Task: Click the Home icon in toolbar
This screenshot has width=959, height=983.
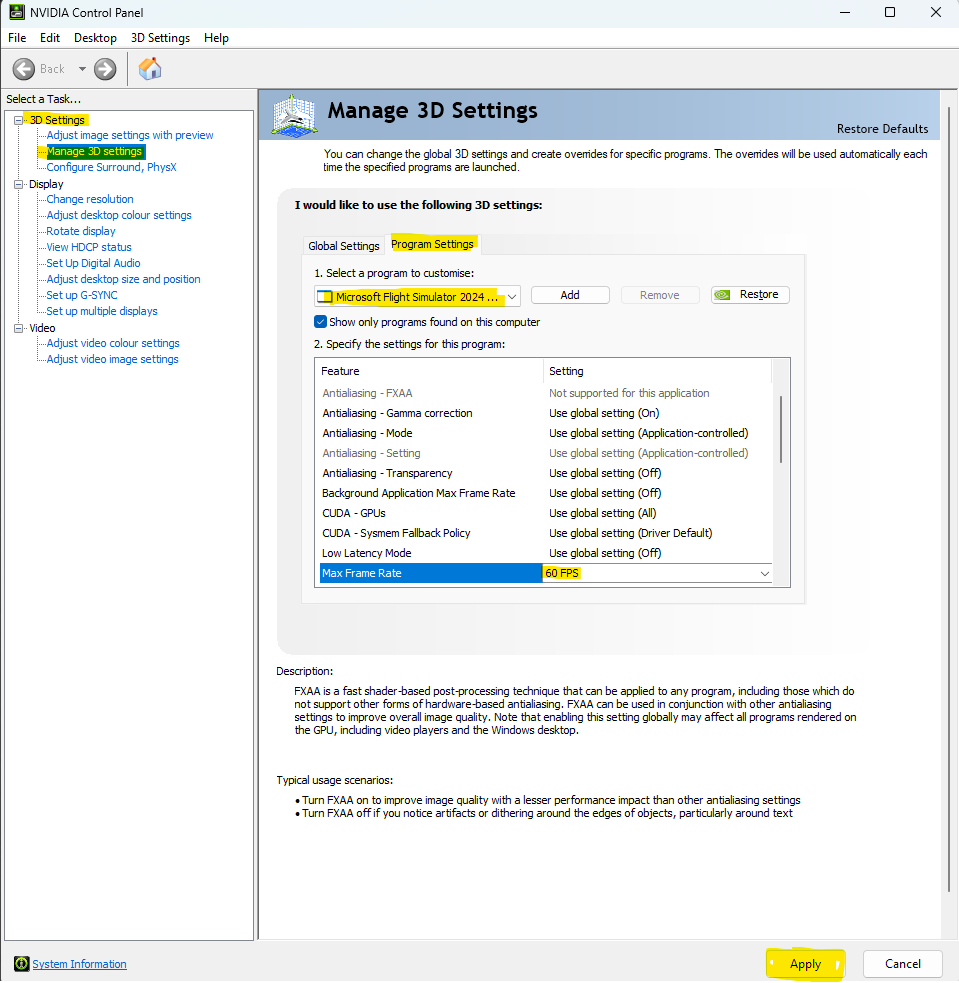Action: (150, 69)
